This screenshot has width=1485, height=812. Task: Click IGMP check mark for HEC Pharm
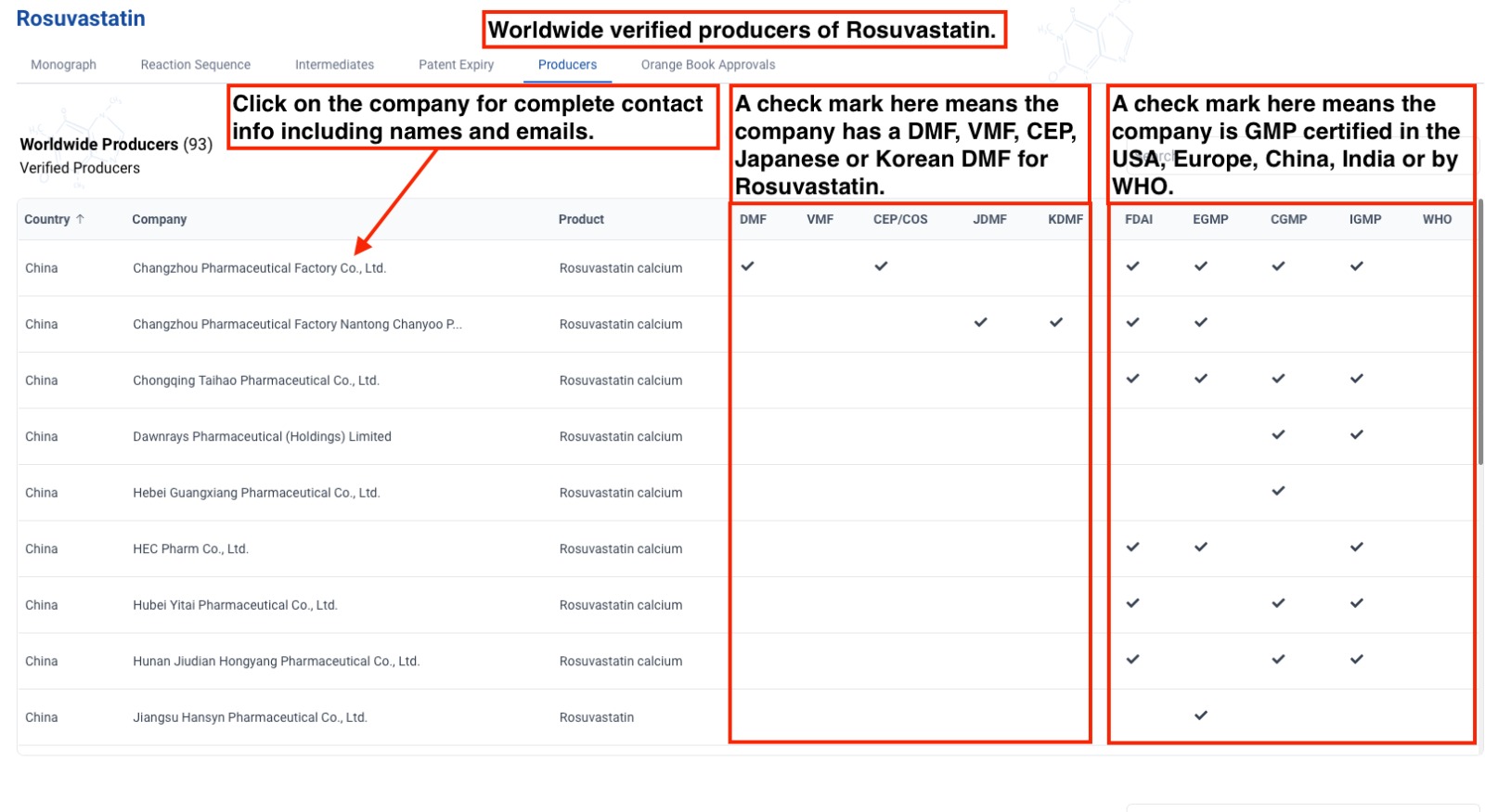pos(1357,547)
